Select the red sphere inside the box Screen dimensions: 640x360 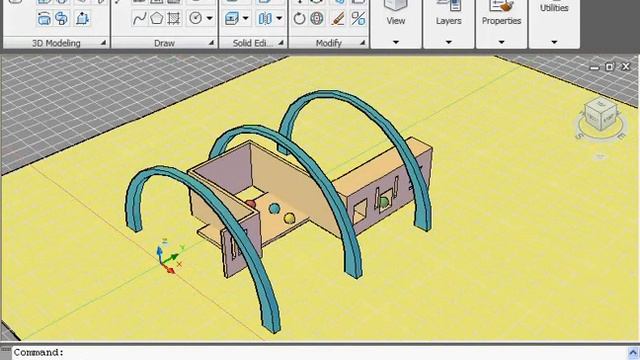point(250,204)
